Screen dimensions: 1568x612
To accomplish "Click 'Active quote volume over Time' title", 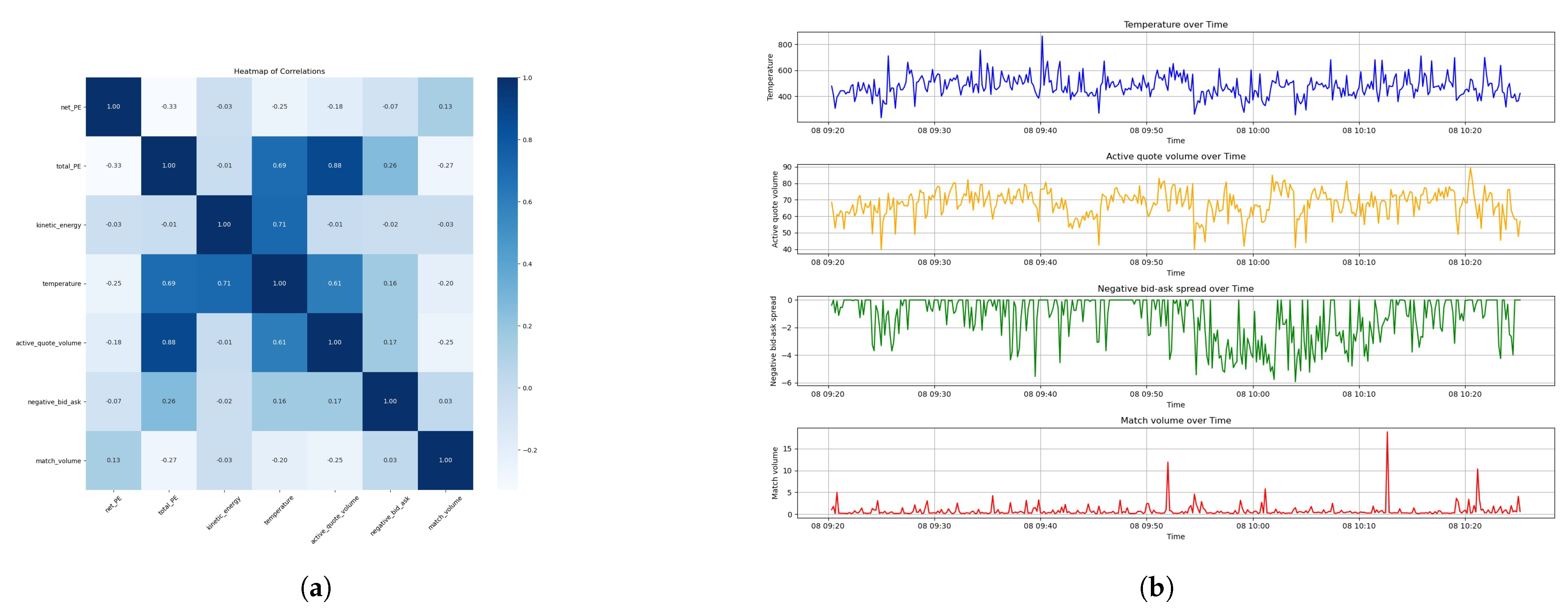I will (1175, 156).
